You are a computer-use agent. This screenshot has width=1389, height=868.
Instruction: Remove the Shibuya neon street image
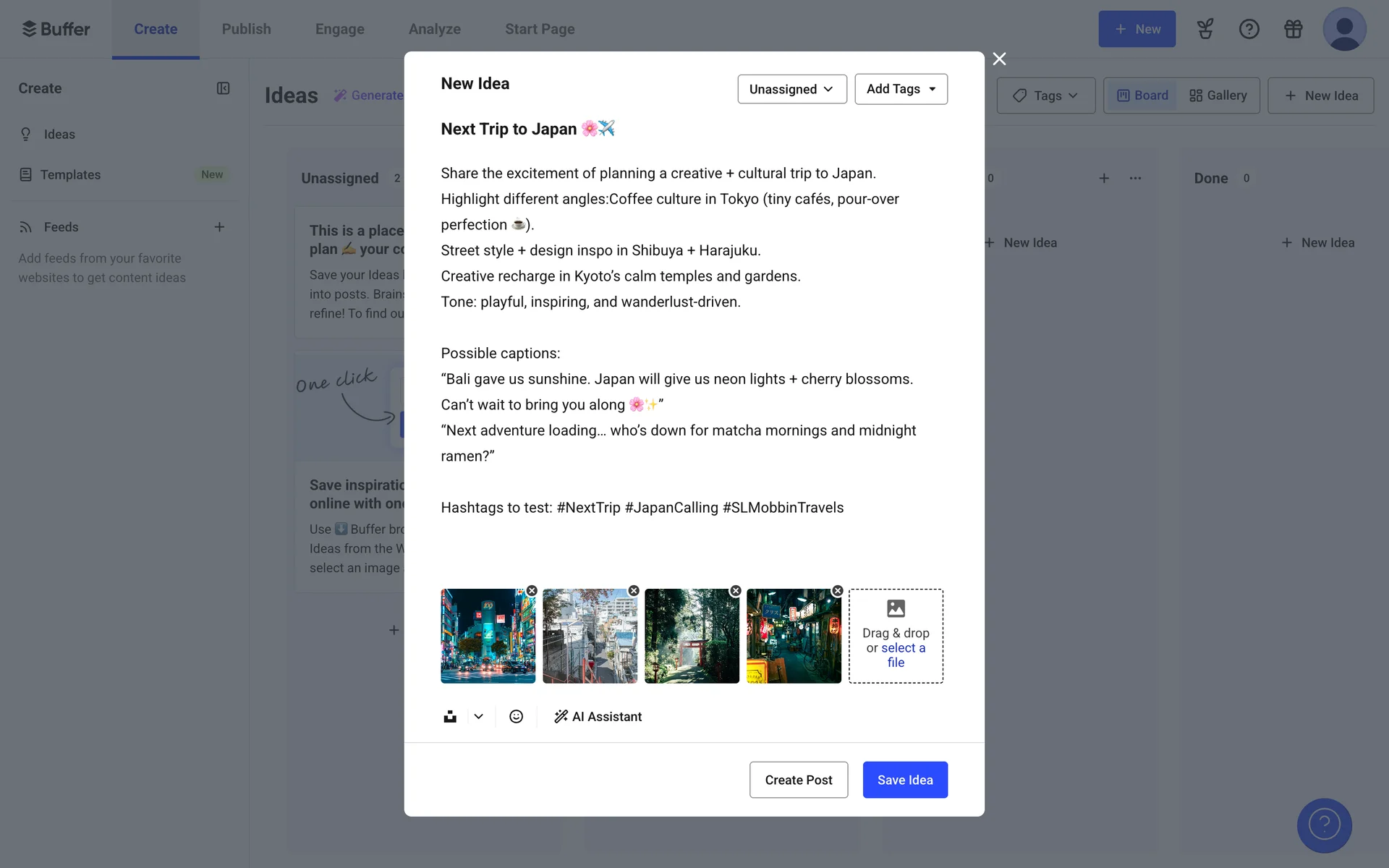(532, 591)
